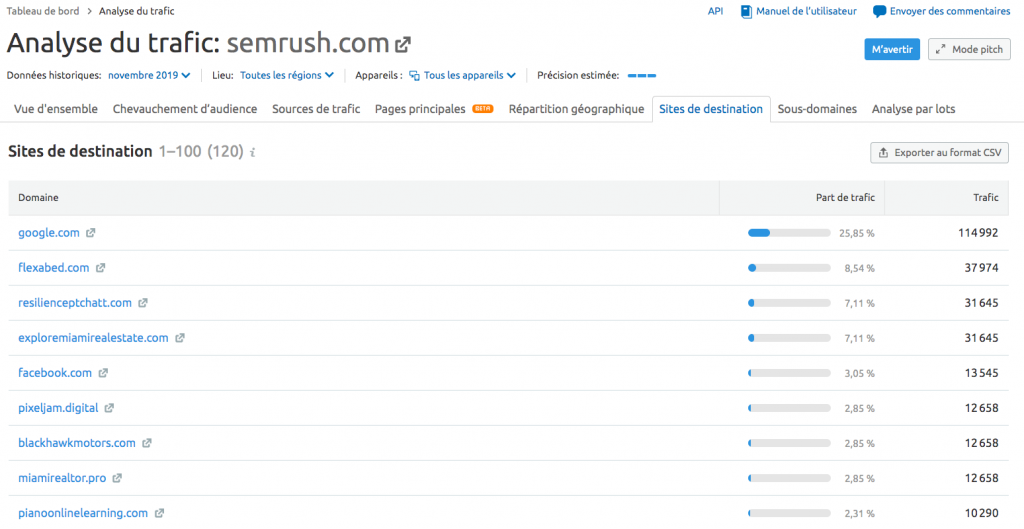Click traffic value 13 545
The width and height of the screenshot is (1024, 529).
(982, 373)
